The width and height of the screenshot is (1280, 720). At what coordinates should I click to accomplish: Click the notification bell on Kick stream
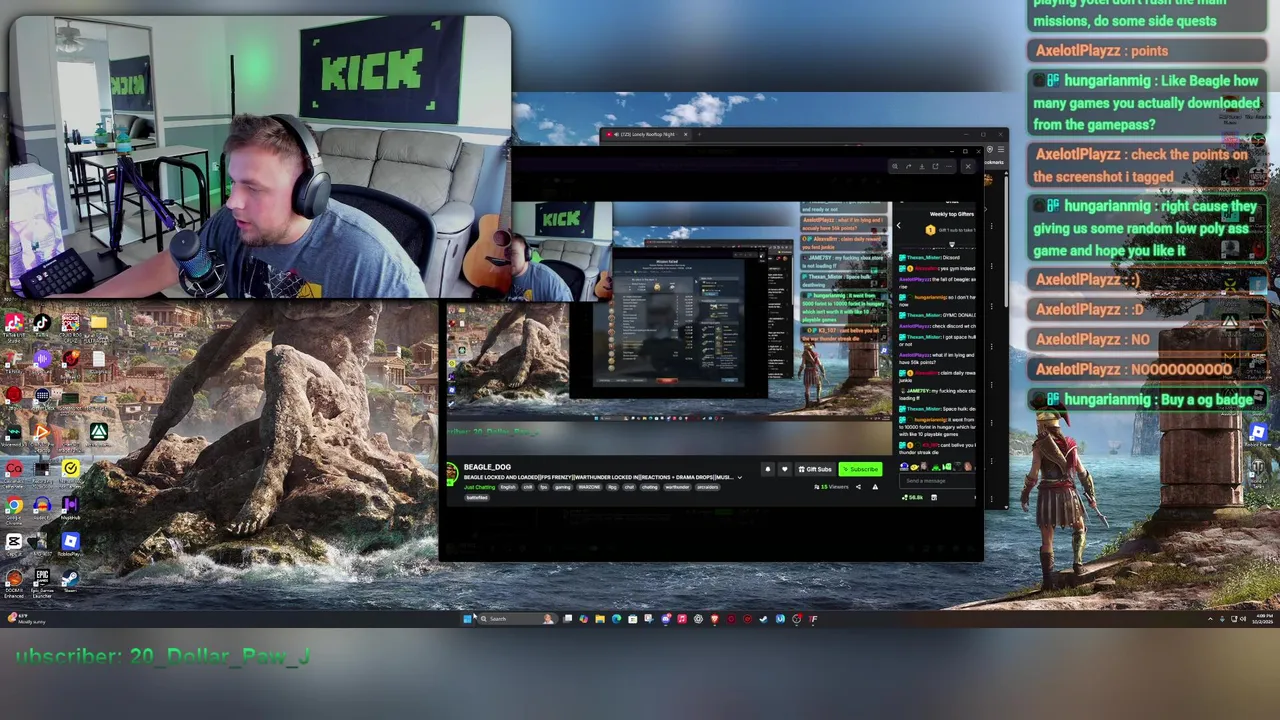click(x=768, y=469)
